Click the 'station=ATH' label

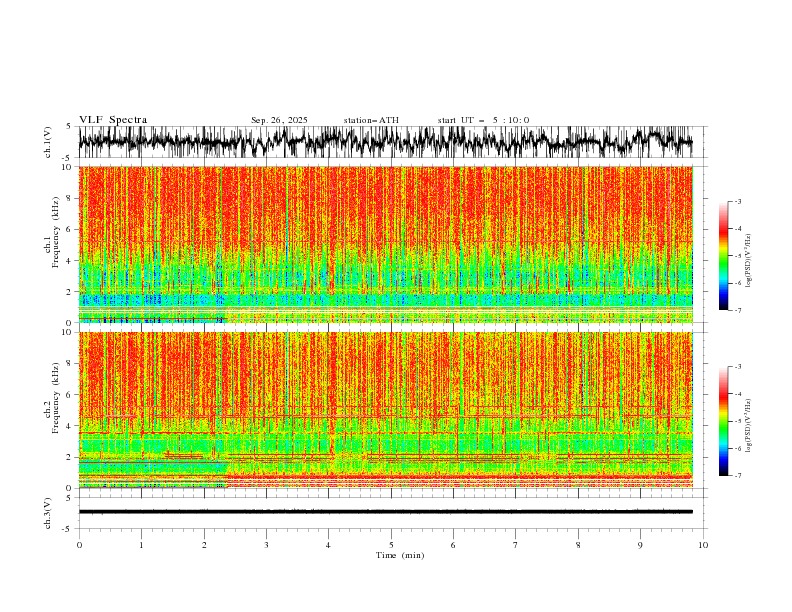click(x=371, y=120)
